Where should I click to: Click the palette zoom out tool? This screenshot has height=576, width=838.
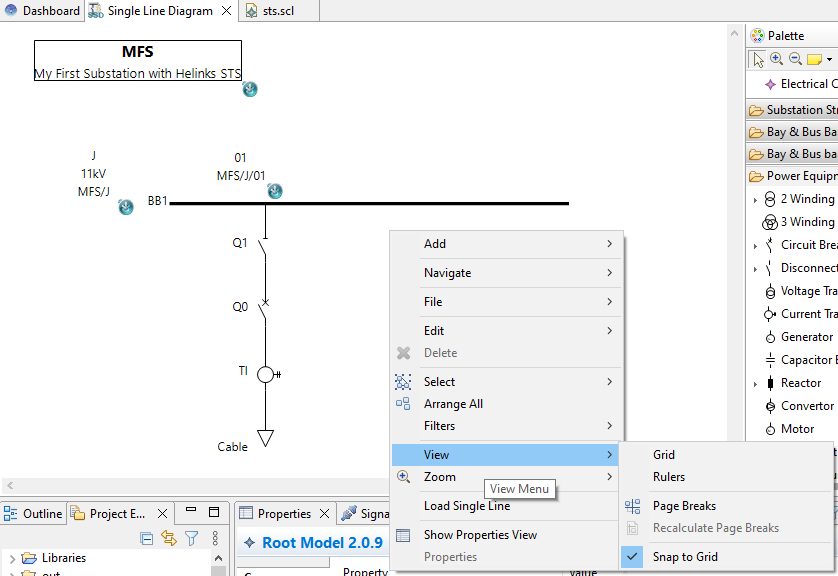tap(795, 59)
